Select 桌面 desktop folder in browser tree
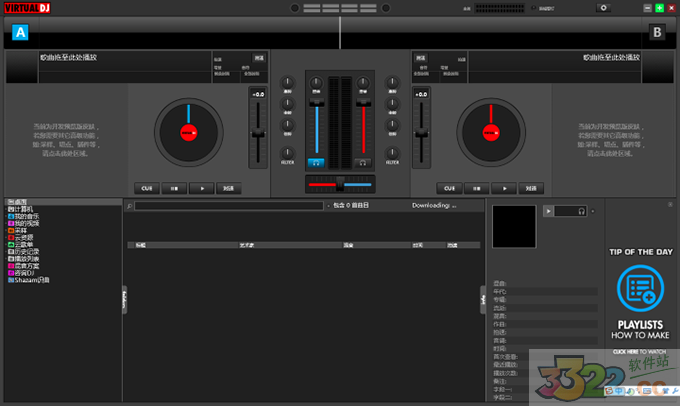 18,202
